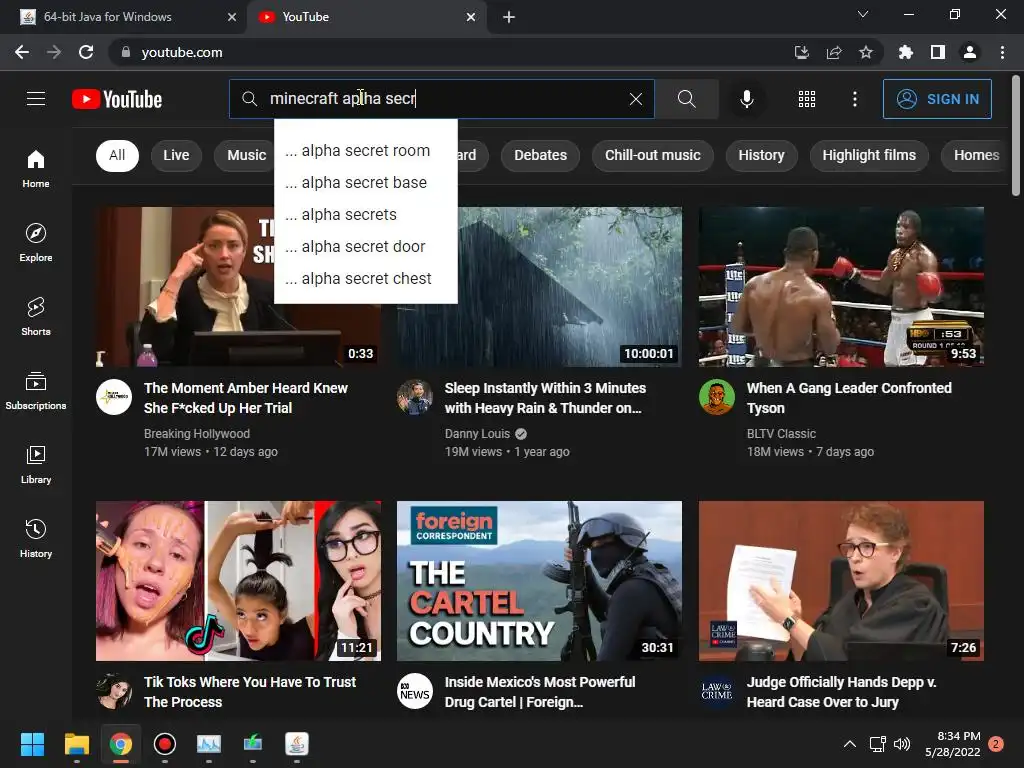Image resolution: width=1024 pixels, height=768 pixels.
Task: Open the ABC News channel avatar
Action: (x=415, y=691)
